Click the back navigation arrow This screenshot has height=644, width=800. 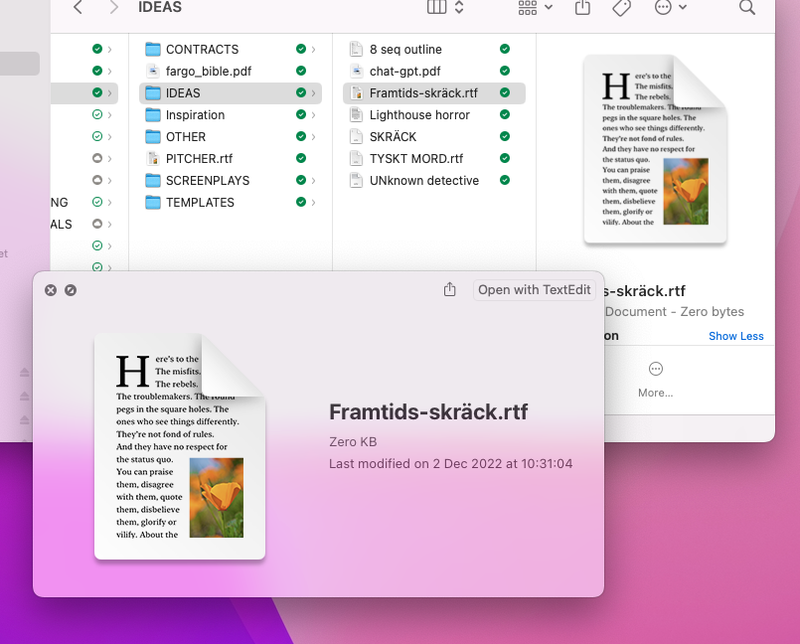click(77, 8)
